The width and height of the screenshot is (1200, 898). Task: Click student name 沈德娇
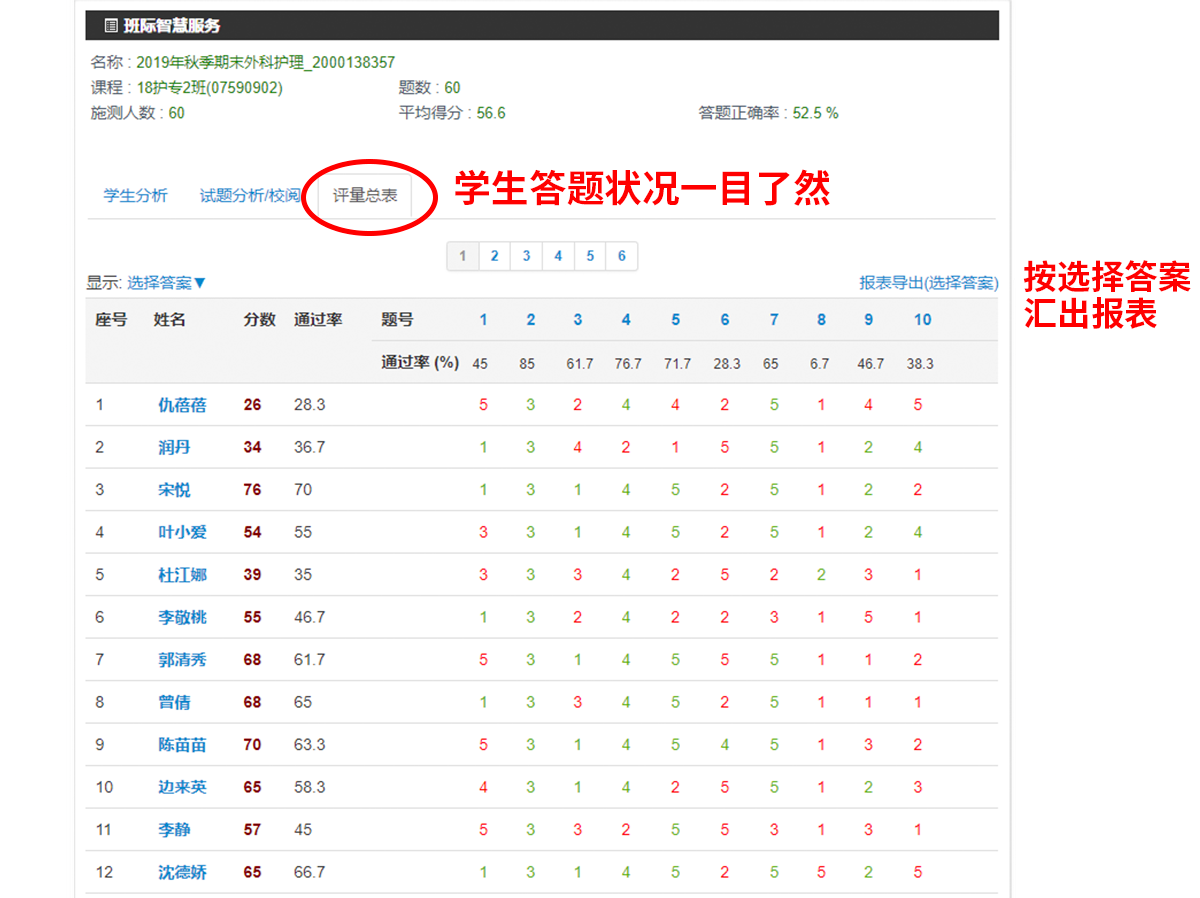pyautogui.click(x=182, y=872)
